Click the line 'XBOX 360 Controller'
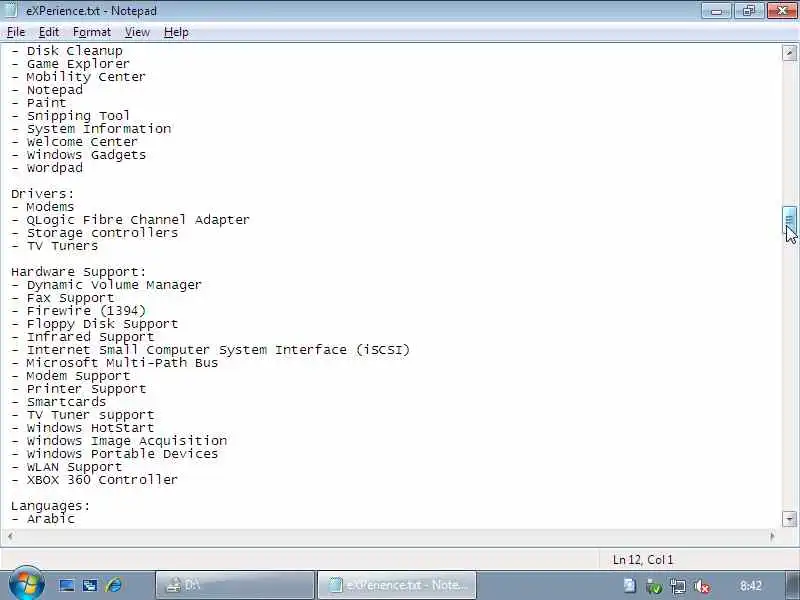Screen dimensions: 800x600 point(94,480)
